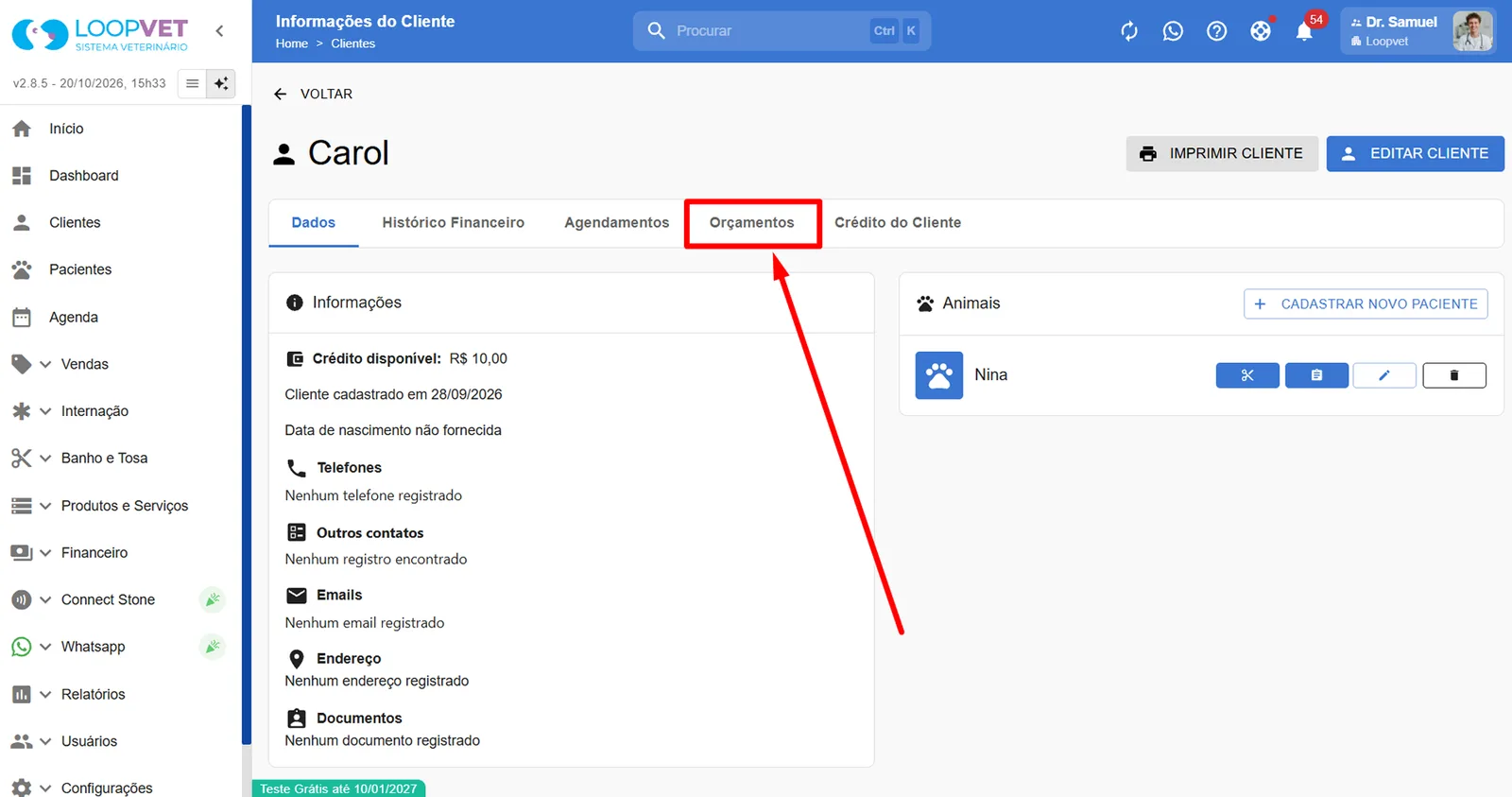Image resolution: width=1512 pixels, height=797 pixels.
Task: Click the back arrow next to VOLTAR
Action: [280, 94]
